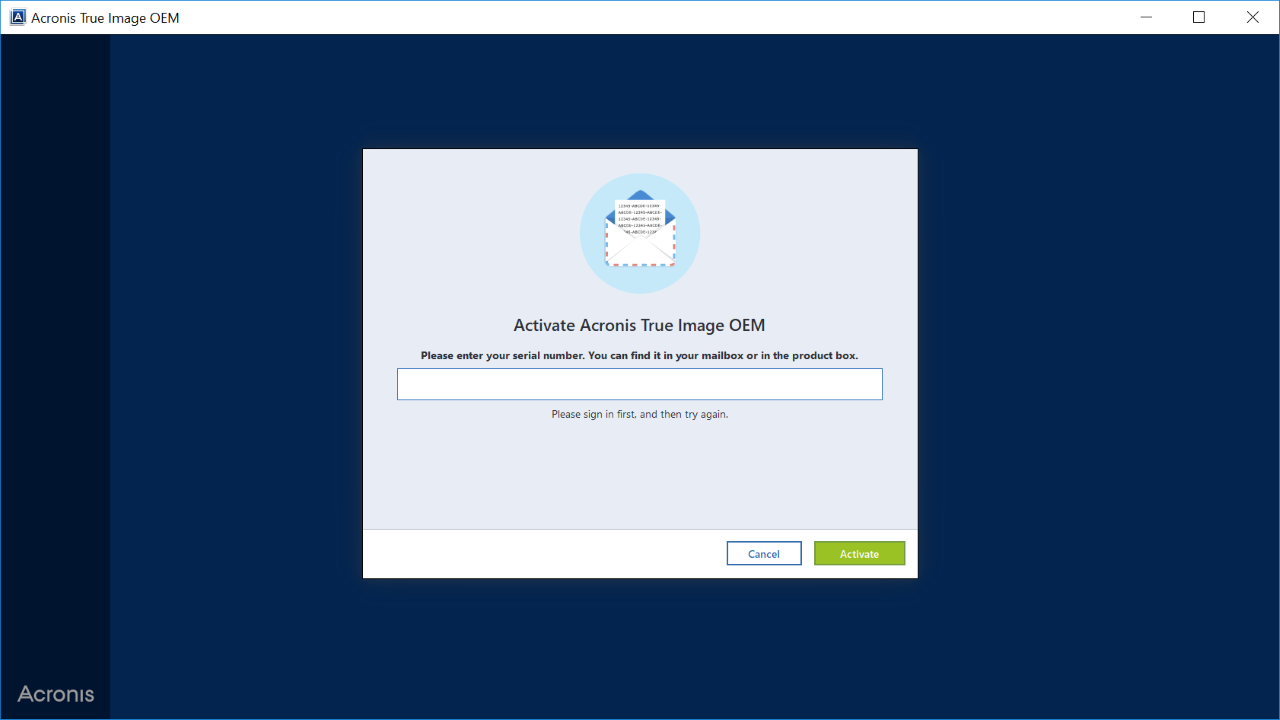Focus the serial number input field
Viewport: 1280px width, 720px height.
(x=640, y=384)
